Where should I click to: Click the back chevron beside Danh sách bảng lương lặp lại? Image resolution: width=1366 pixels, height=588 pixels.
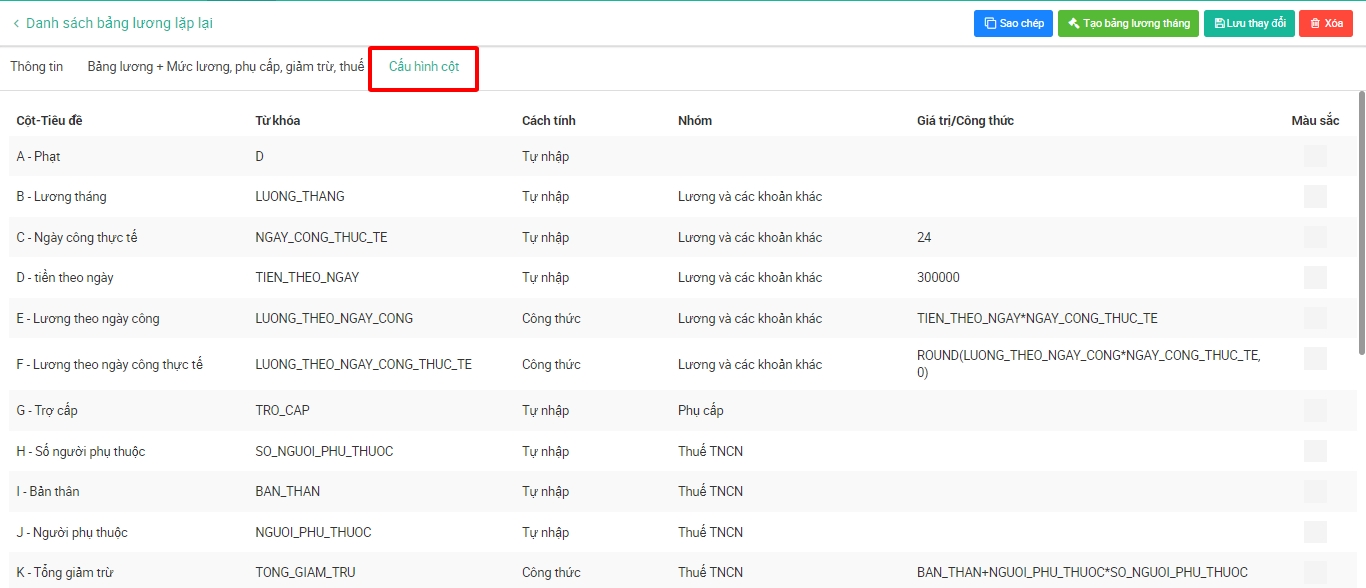click(x=16, y=23)
